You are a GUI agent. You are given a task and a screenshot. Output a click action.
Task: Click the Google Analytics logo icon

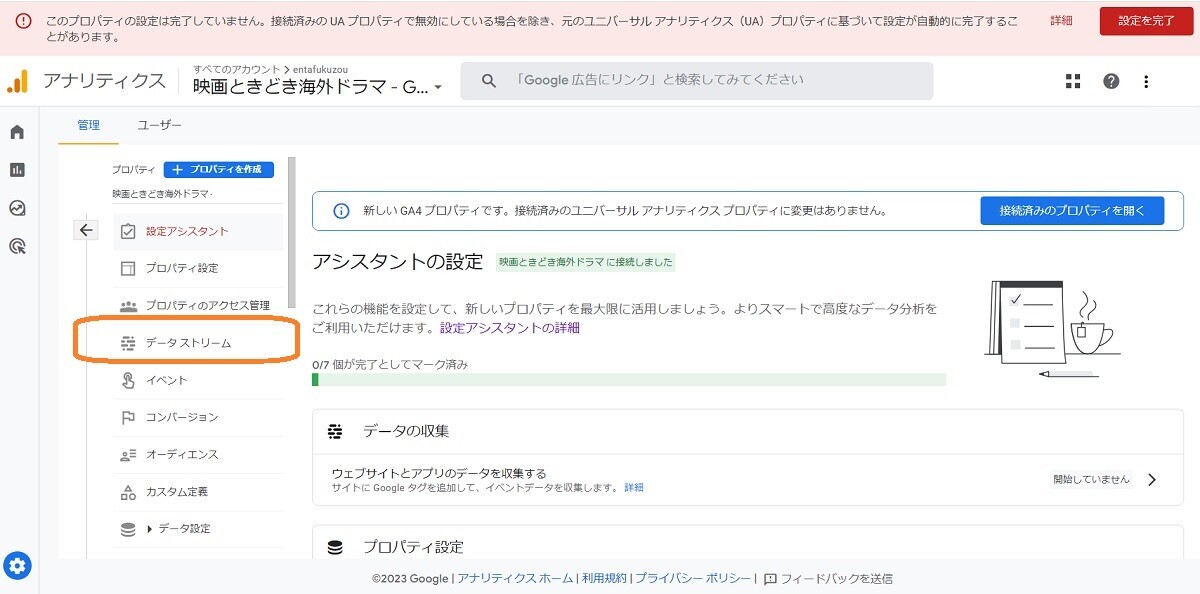click(19, 81)
